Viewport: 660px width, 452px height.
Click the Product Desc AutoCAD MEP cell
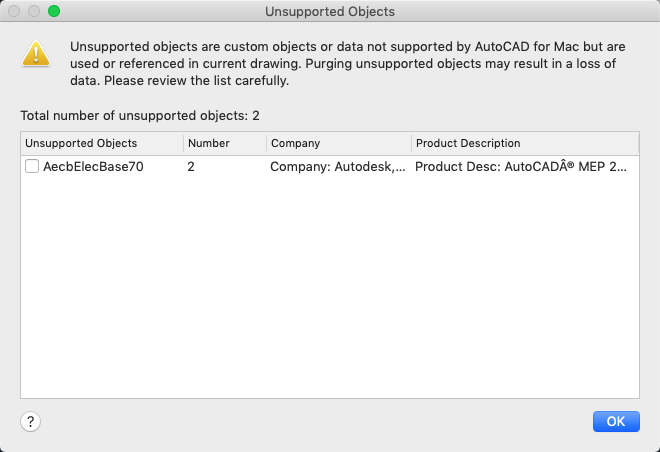point(520,167)
